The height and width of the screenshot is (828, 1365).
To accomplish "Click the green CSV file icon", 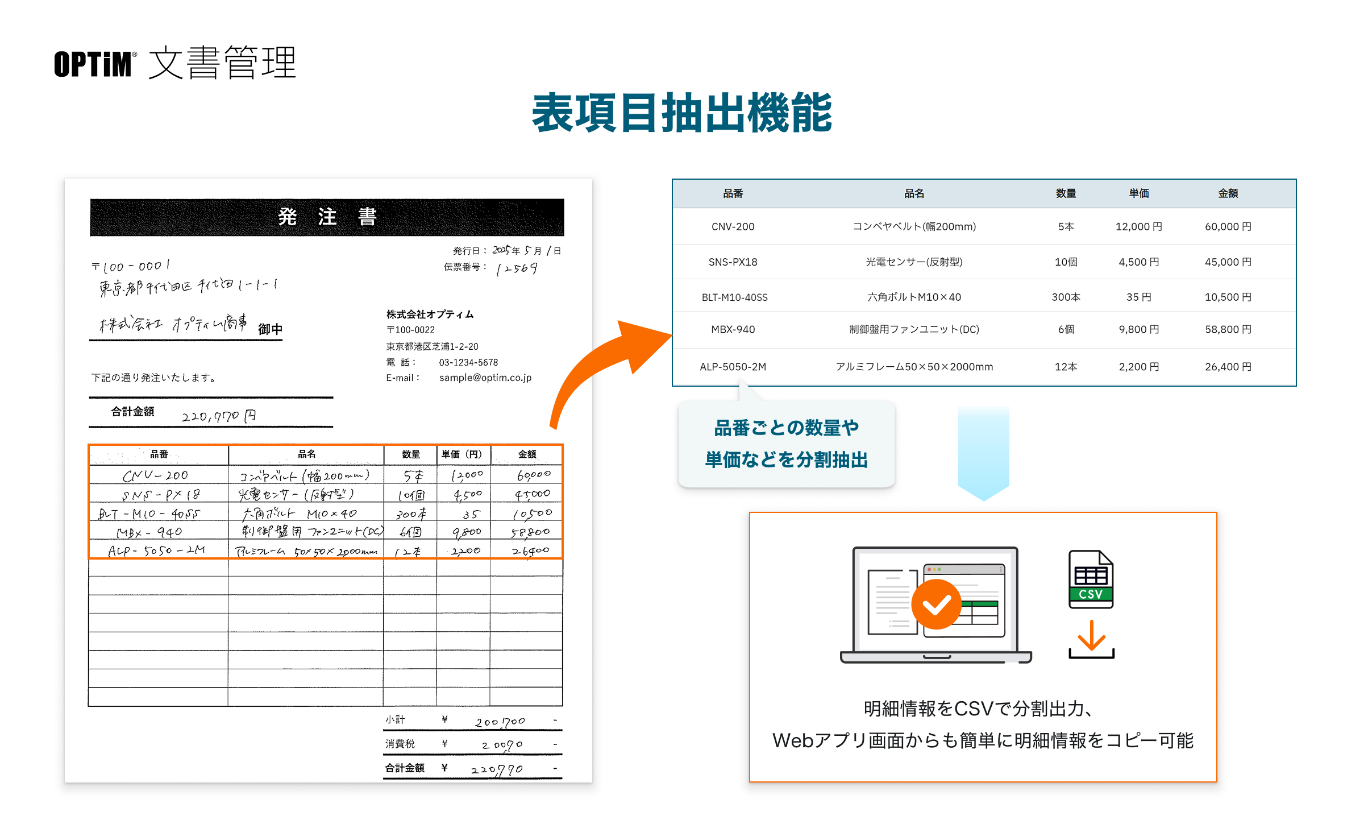I will [x=1090, y=579].
